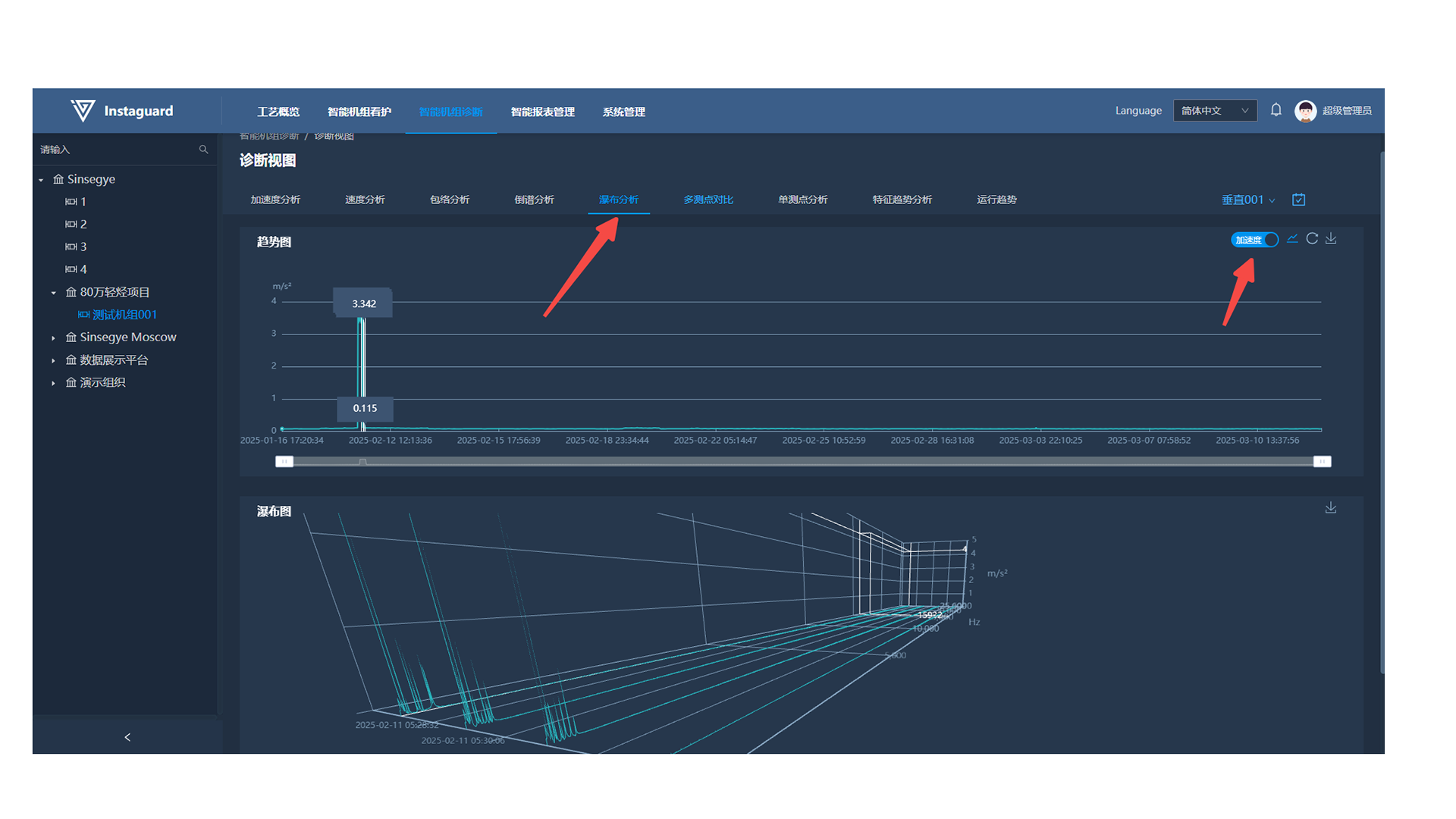Open the 工艺概览 menu
1456x819 pixels.
tap(278, 111)
